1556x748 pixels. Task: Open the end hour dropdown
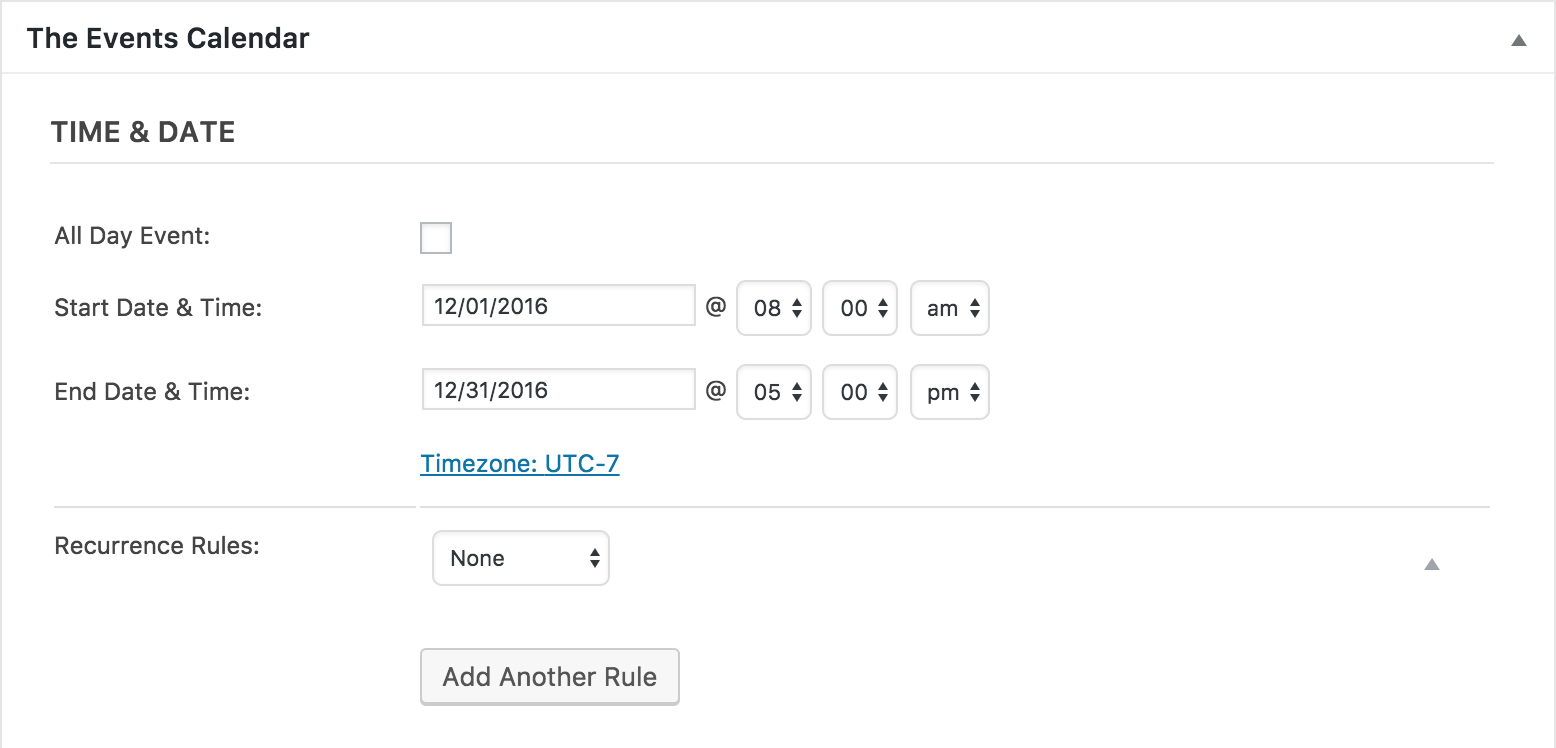[x=773, y=392]
